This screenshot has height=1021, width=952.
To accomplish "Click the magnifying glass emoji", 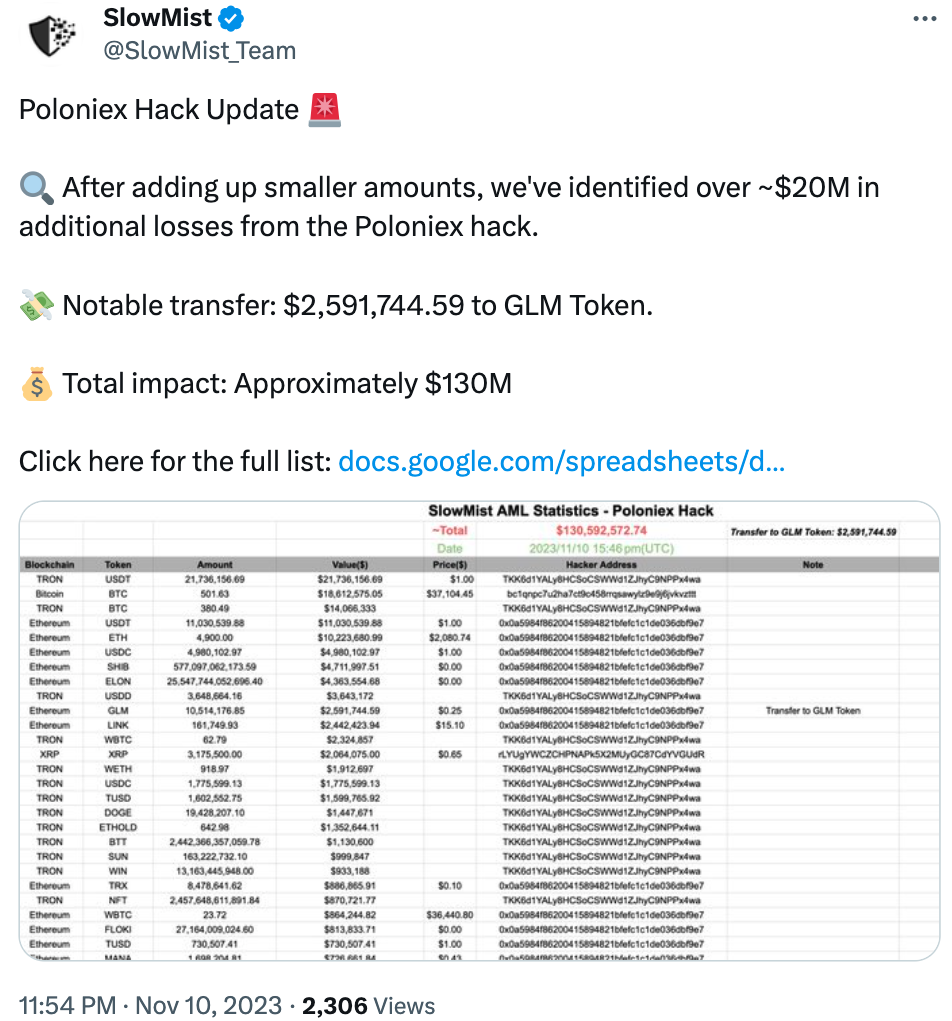I will click(36, 188).
